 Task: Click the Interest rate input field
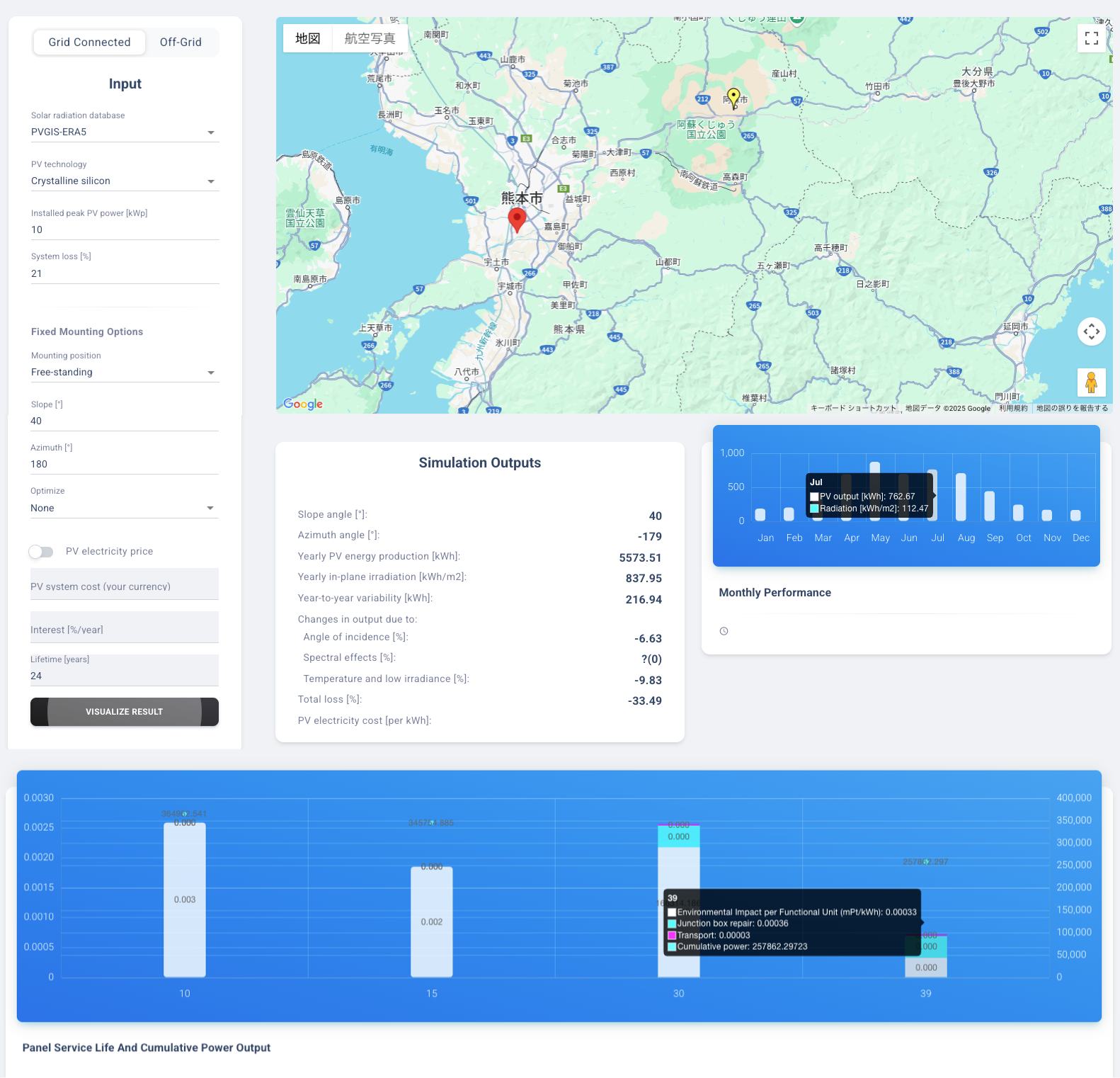(x=125, y=628)
